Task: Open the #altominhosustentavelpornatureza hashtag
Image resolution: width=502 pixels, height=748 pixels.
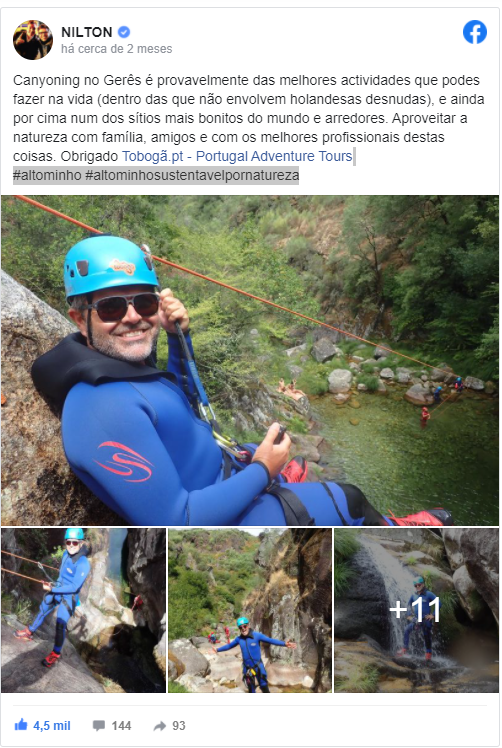Action: [192, 175]
